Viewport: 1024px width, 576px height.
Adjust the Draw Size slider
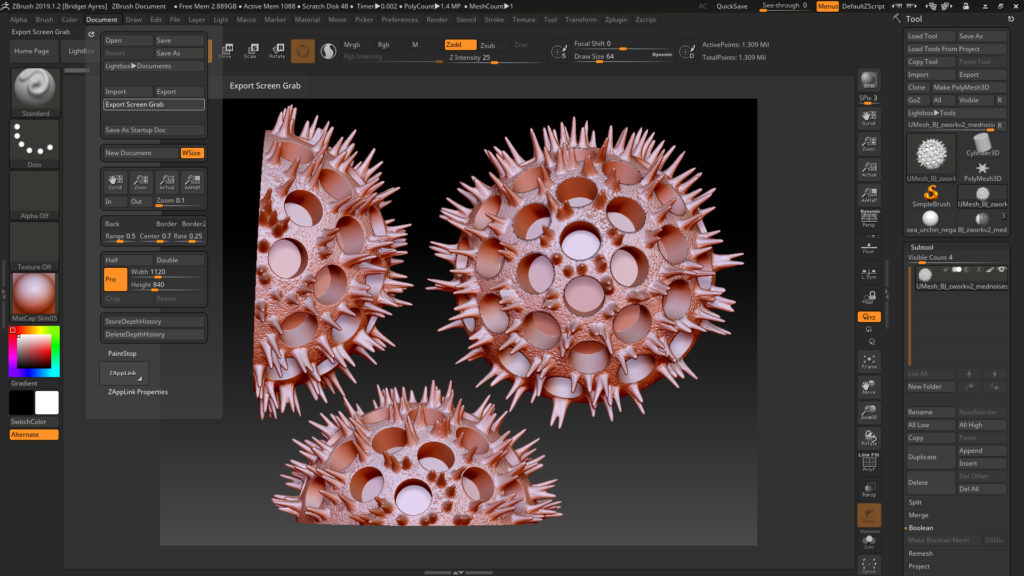622,57
